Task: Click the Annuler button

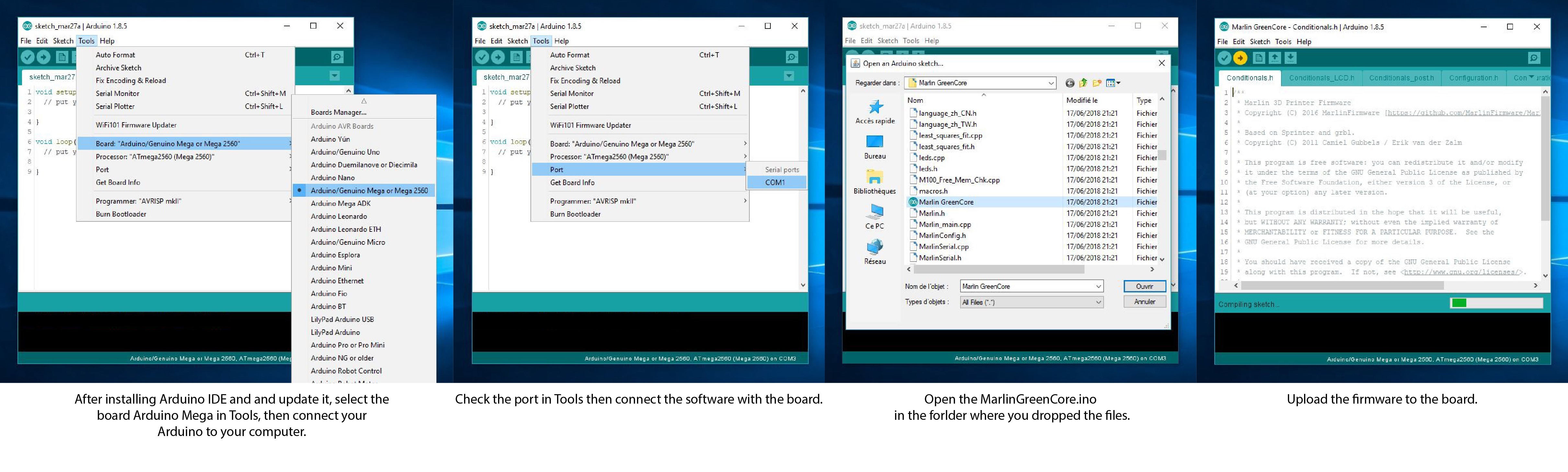Action: click(1144, 301)
